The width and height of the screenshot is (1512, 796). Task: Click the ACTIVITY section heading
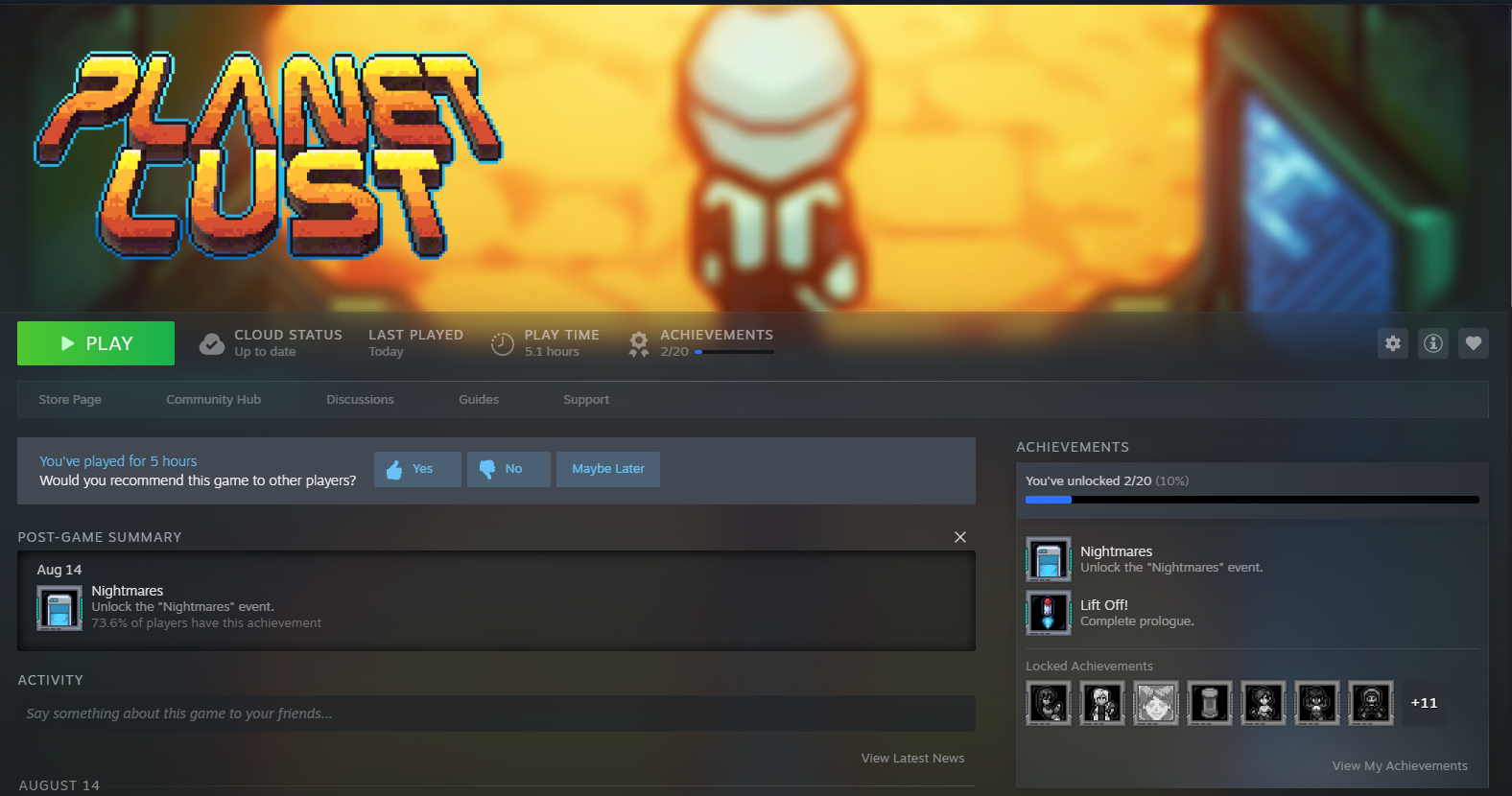(x=51, y=680)
